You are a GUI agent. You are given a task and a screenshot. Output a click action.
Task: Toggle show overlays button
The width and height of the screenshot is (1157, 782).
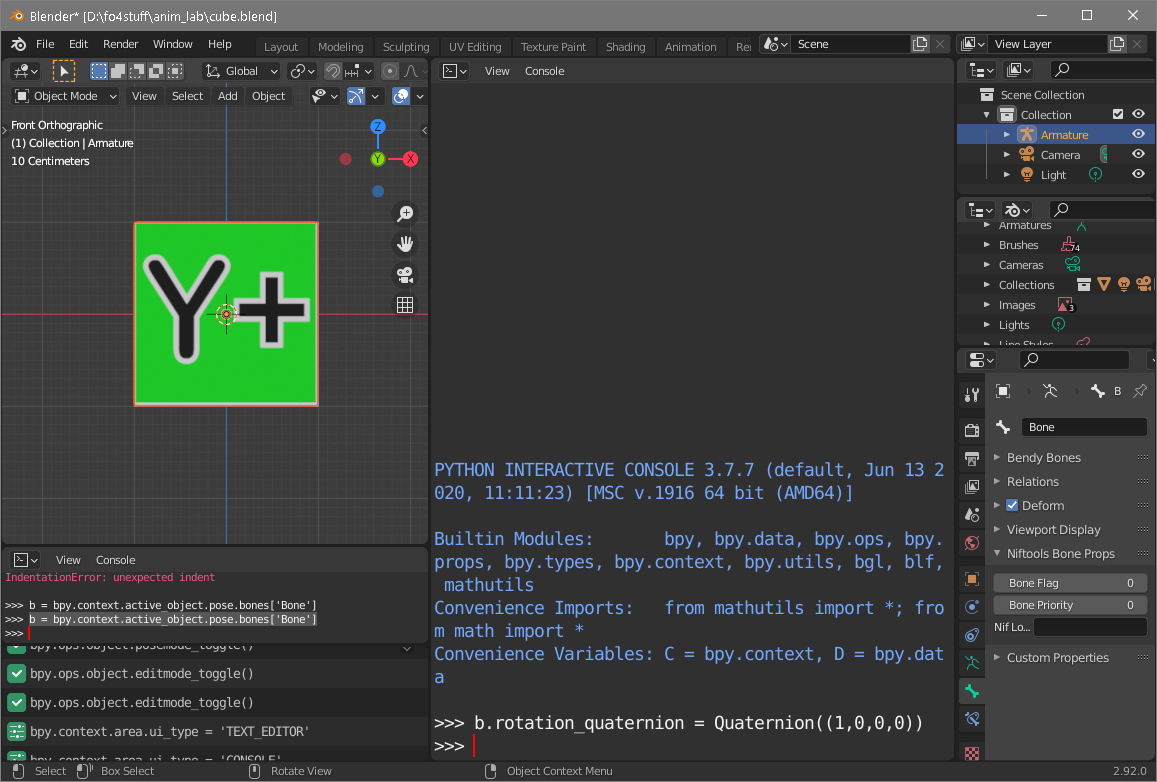pyautogui.click(x=401, y=96)
